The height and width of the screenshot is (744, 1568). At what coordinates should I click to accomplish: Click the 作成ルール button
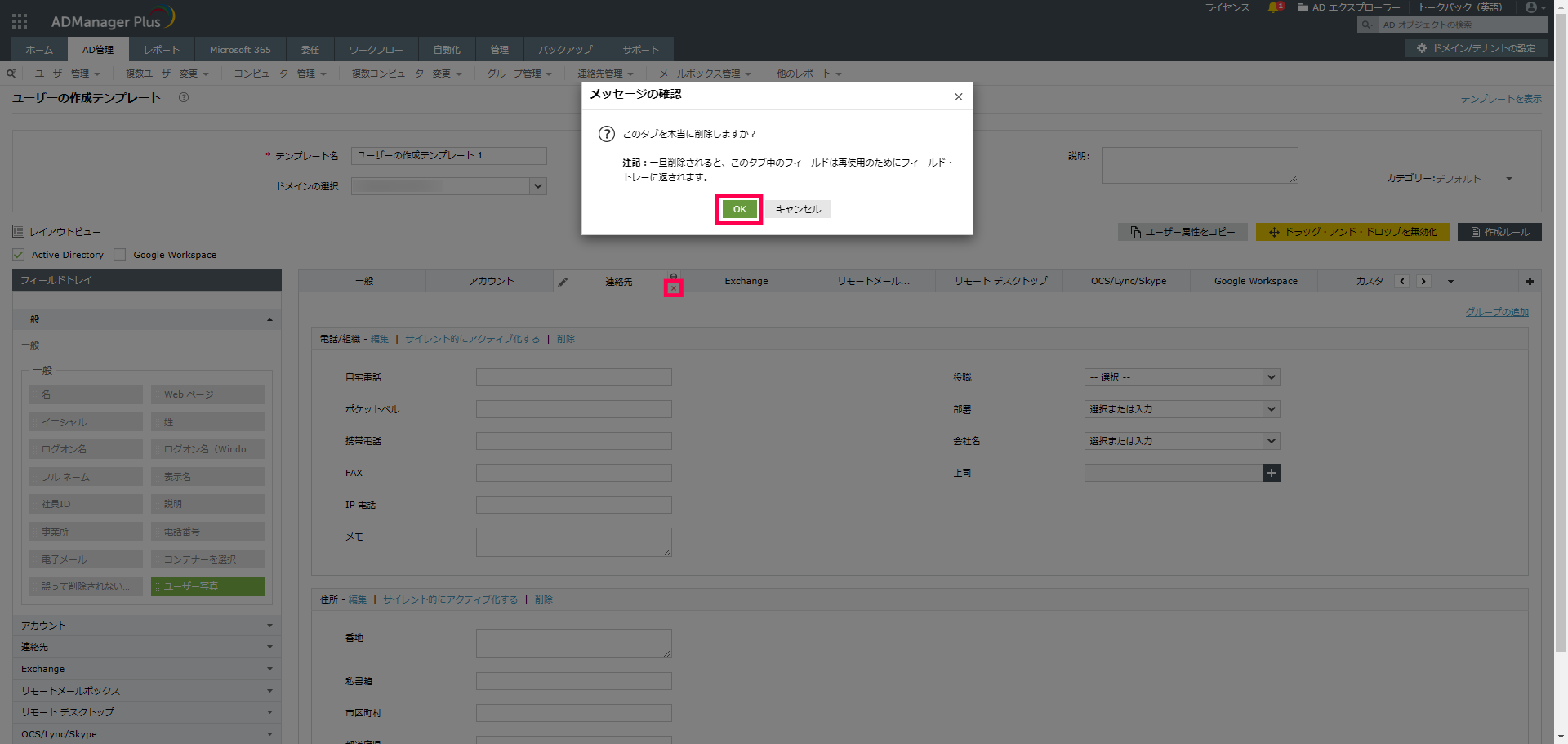(x=1499, y=232)
